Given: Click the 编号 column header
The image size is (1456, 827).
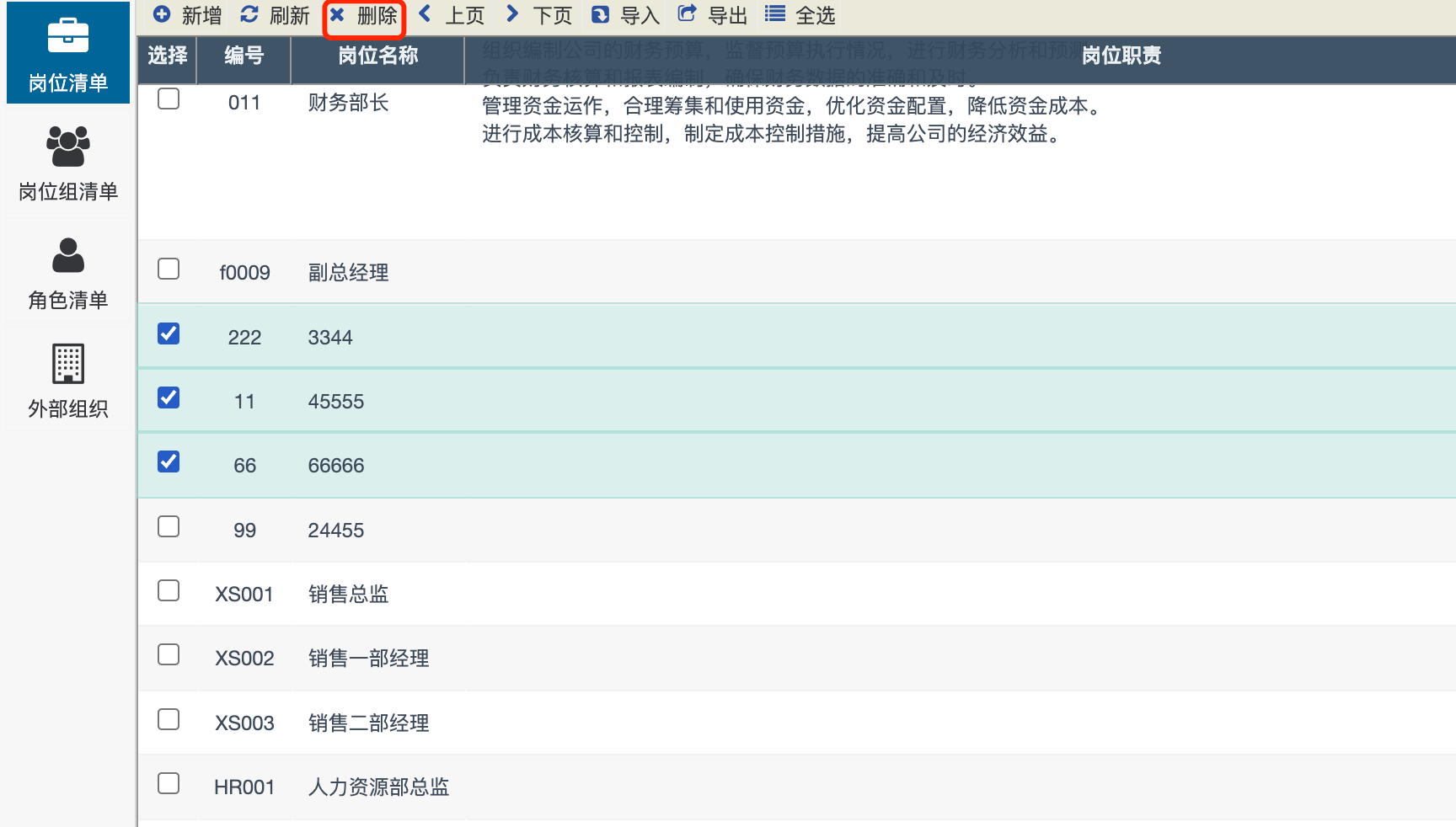Looking at the screenshot, I should [x=244, y=56].
